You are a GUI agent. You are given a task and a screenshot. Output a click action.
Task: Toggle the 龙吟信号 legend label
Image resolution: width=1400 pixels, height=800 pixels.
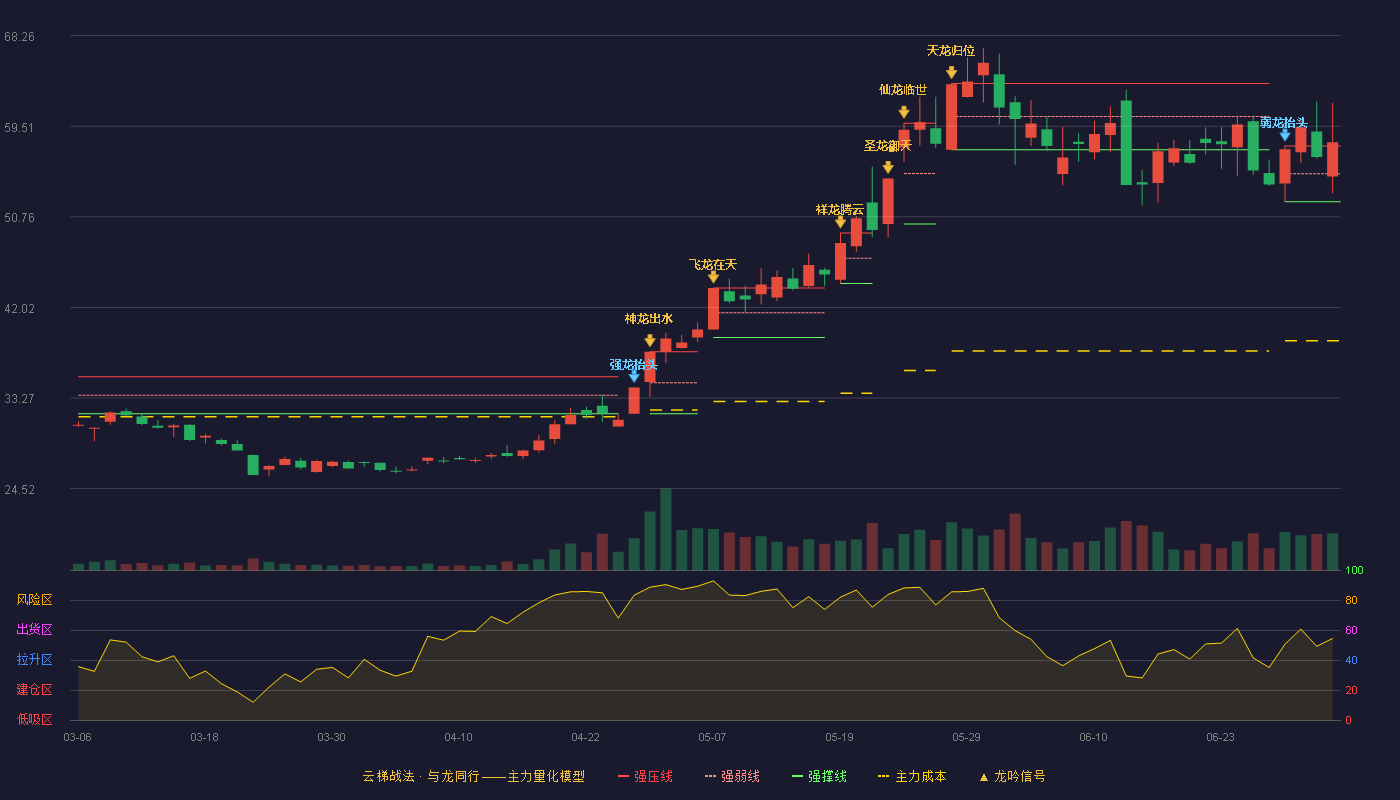click(1020, 776)
